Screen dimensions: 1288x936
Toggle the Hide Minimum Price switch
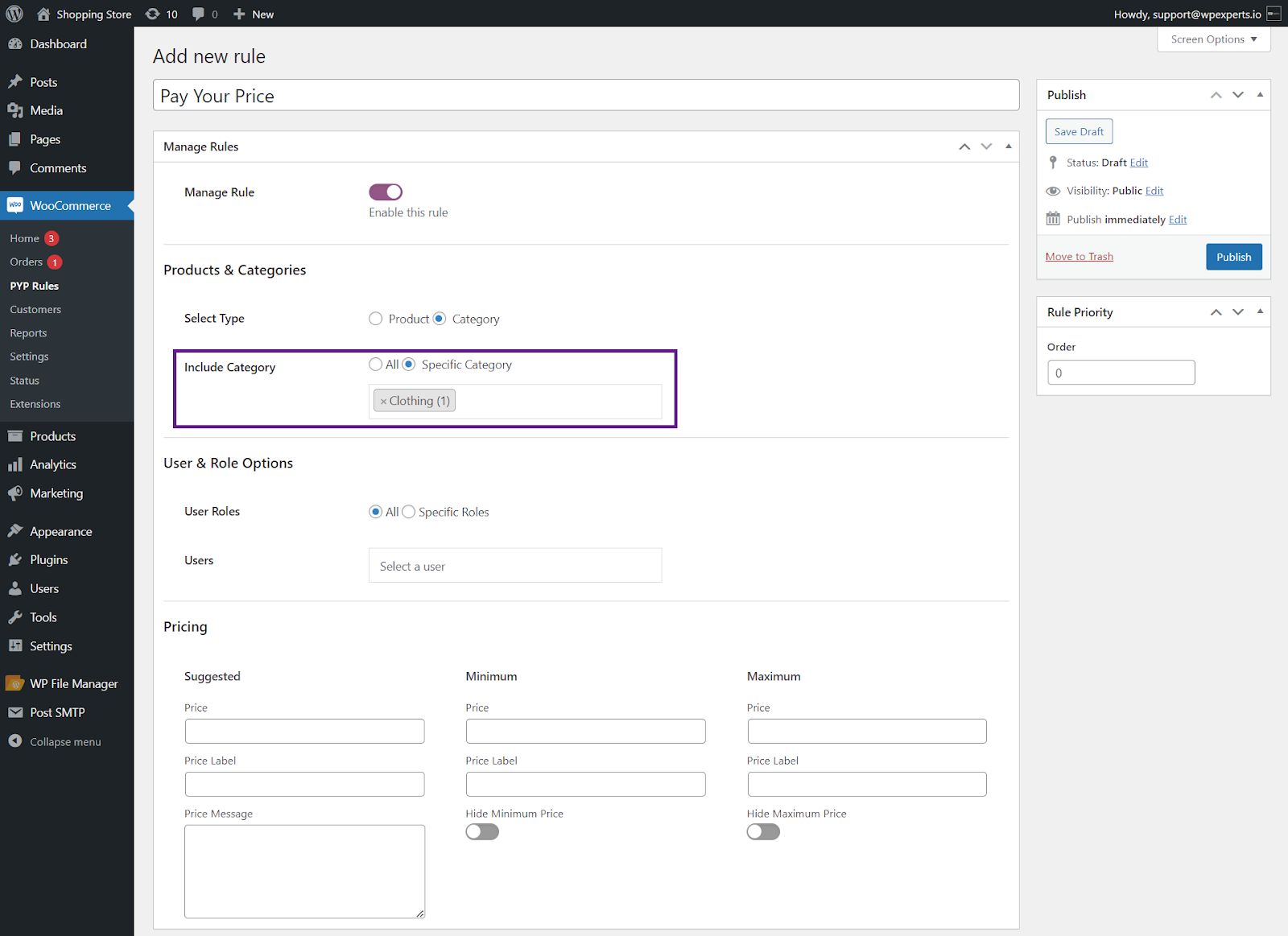tap(482, 831)
